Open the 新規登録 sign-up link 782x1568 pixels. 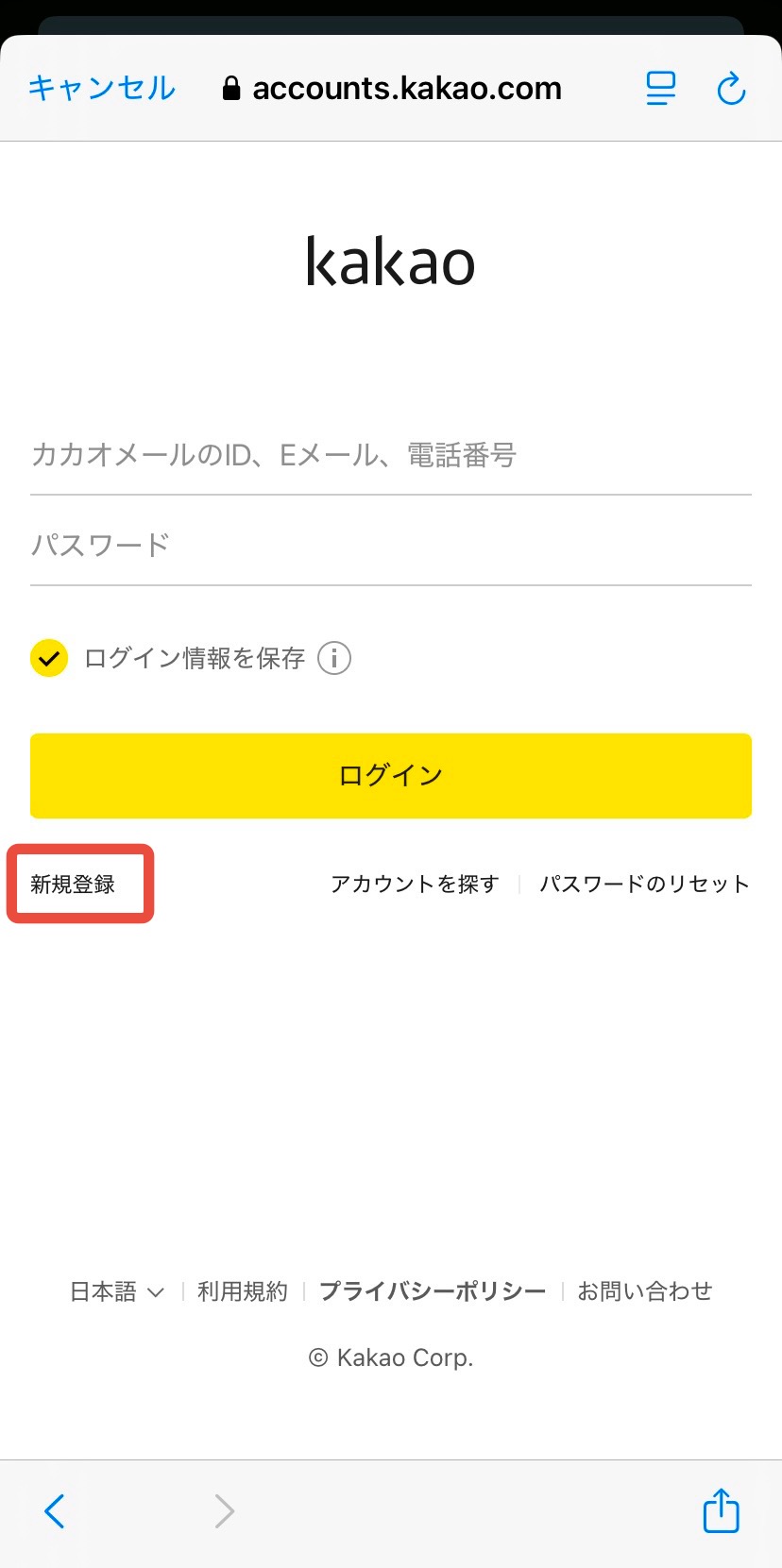(x=73, y=885)
